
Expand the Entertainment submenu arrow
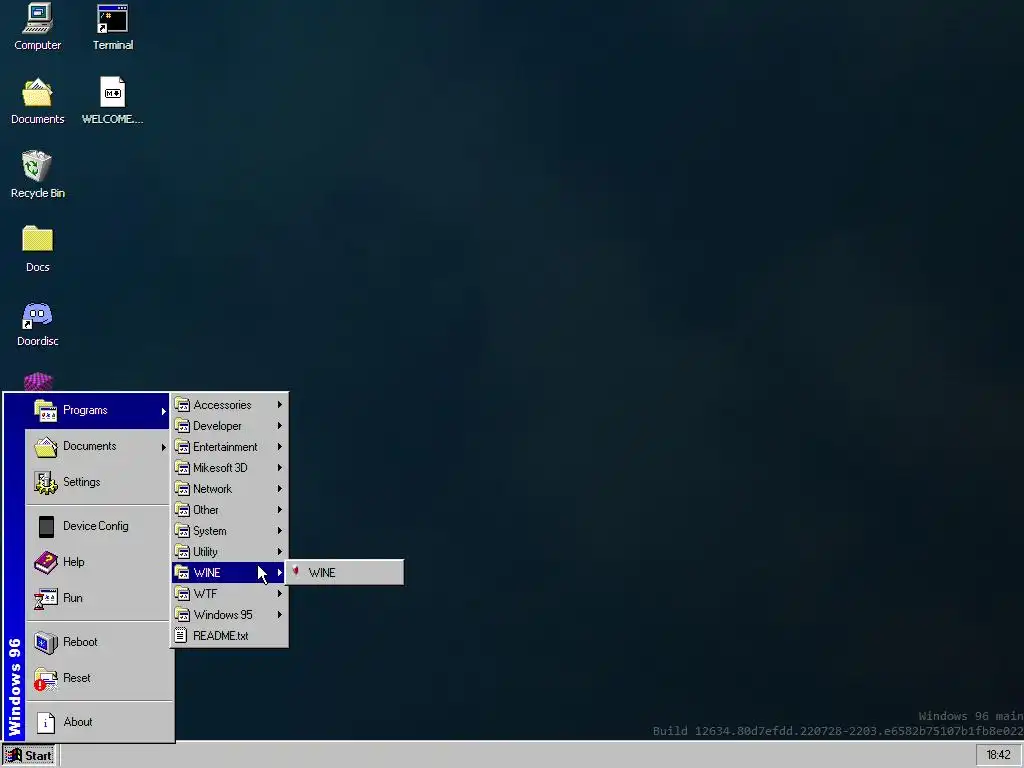pyautogui.click(x=280, y=447)
